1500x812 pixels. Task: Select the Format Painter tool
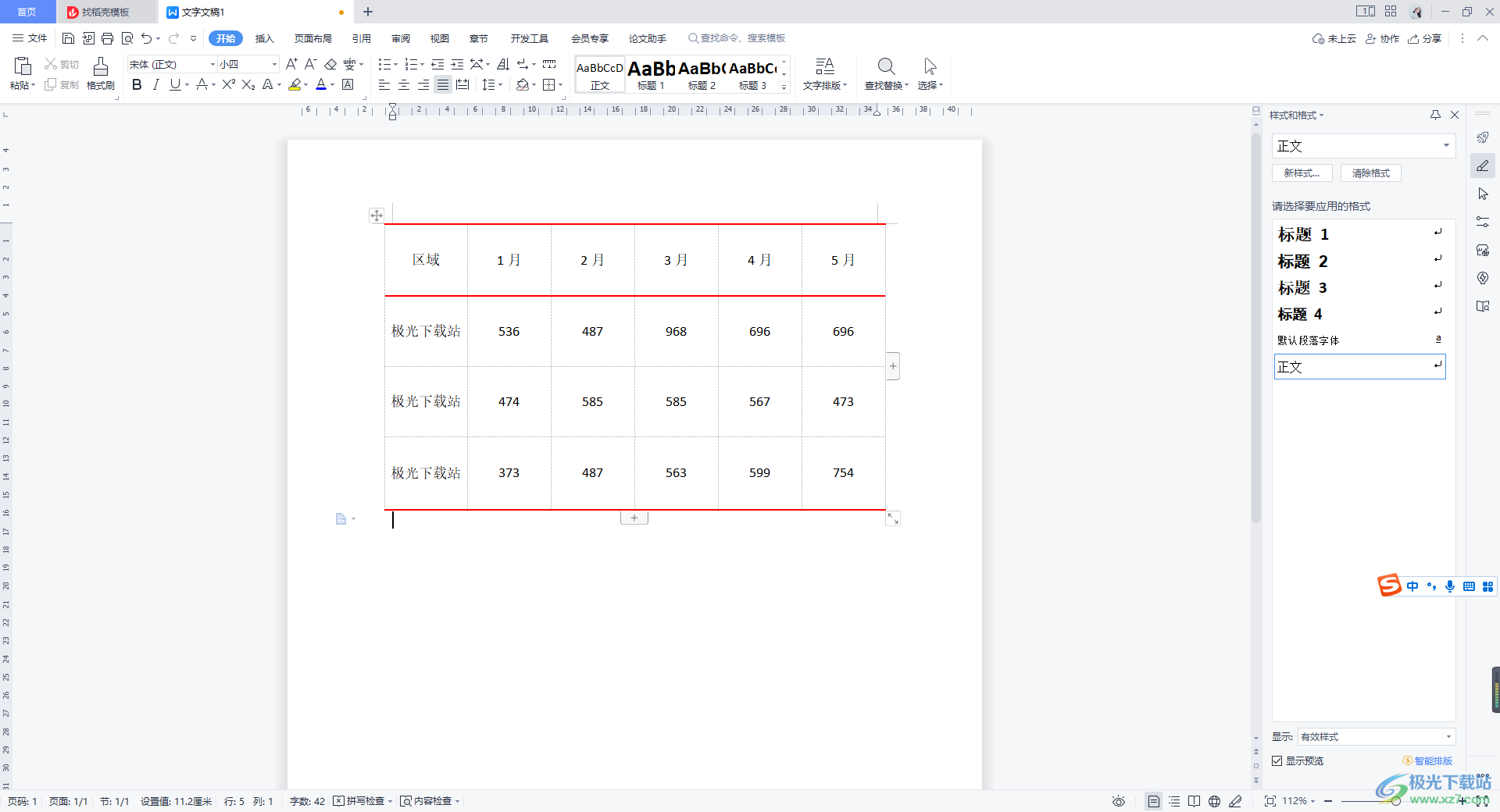(101, 73)
